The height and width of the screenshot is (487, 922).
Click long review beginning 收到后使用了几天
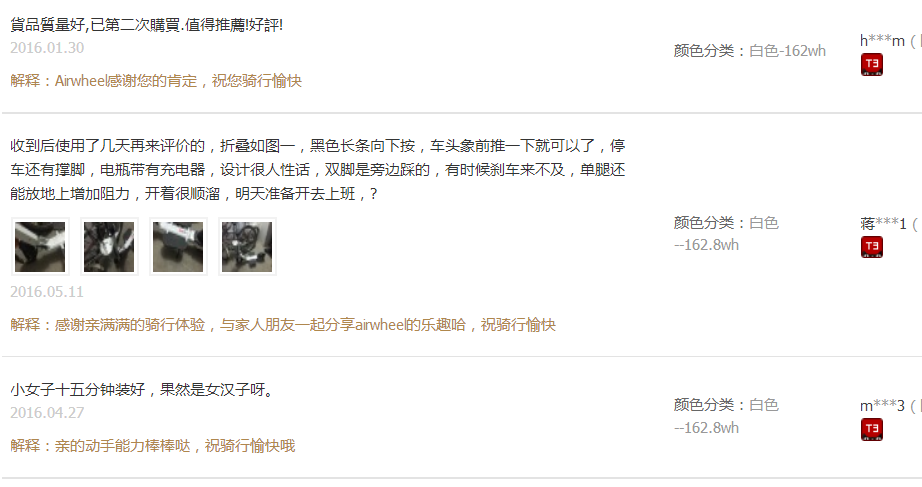[x=318, y=170]
